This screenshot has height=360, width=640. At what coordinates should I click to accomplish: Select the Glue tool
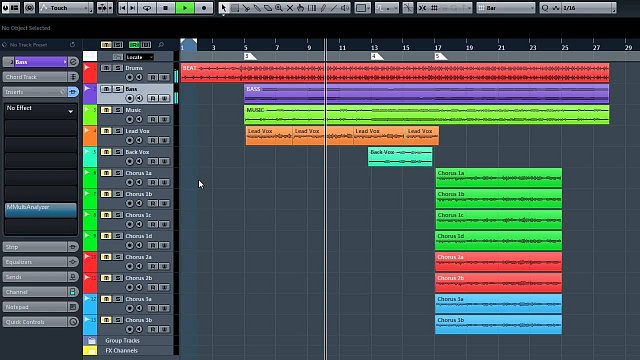coord(257,8)
